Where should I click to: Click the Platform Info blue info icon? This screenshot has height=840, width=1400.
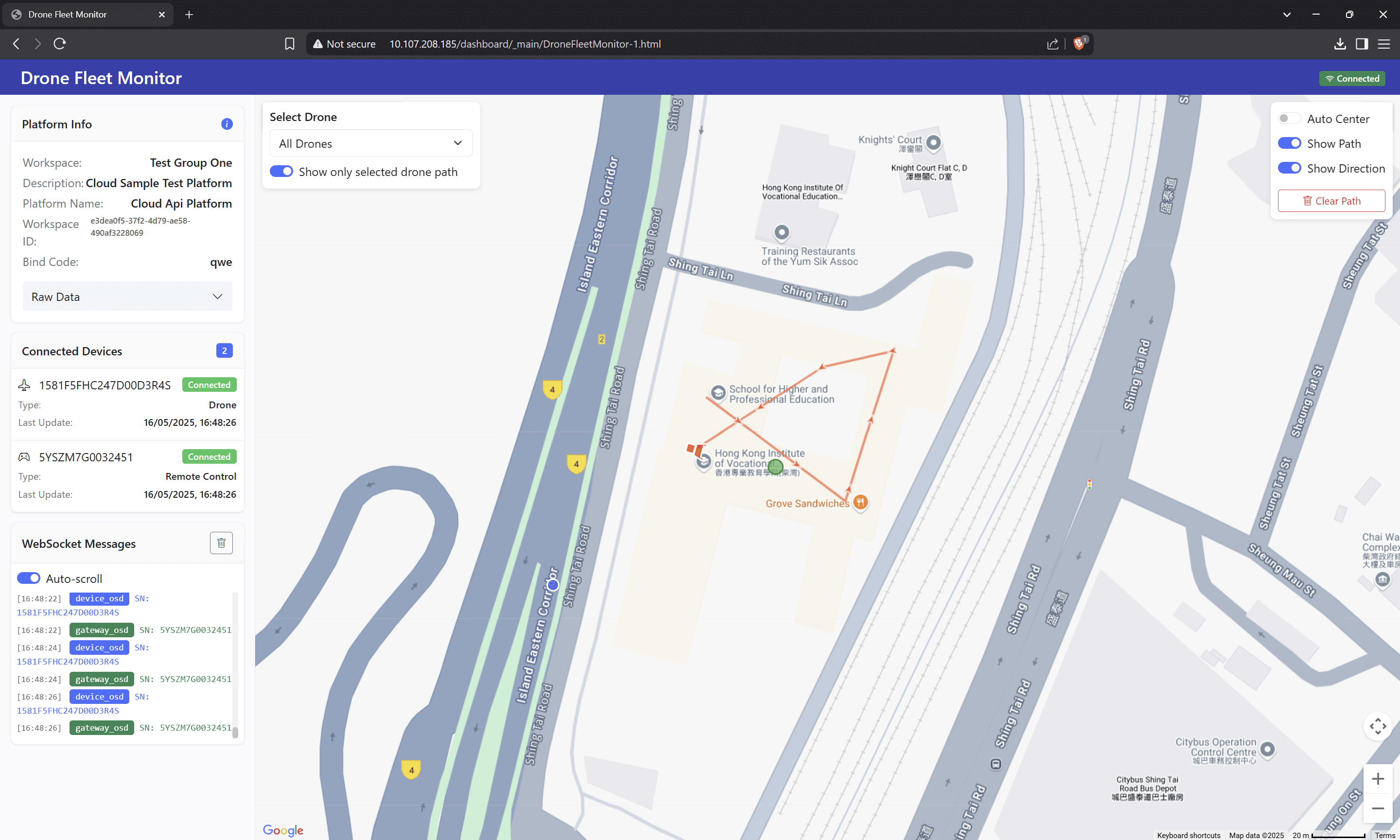(227, 124)
